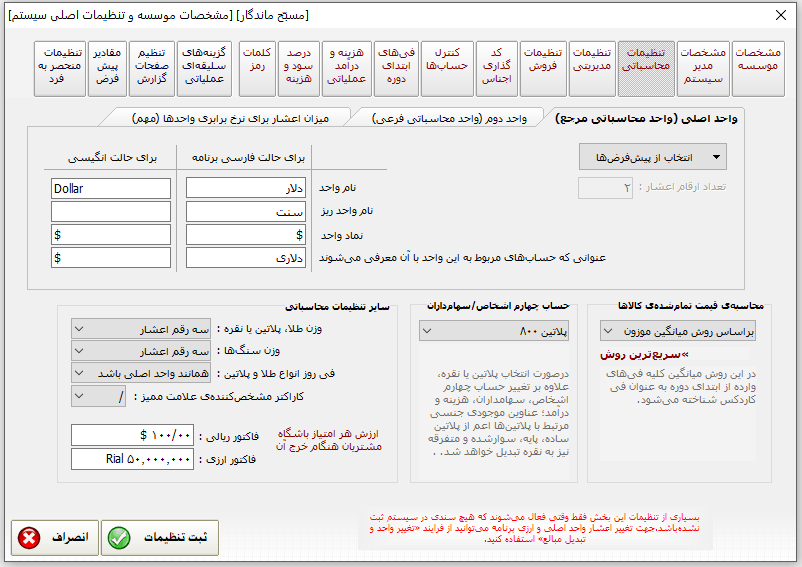
Task: Click the English unit symbol field
Action: point(111,235)
